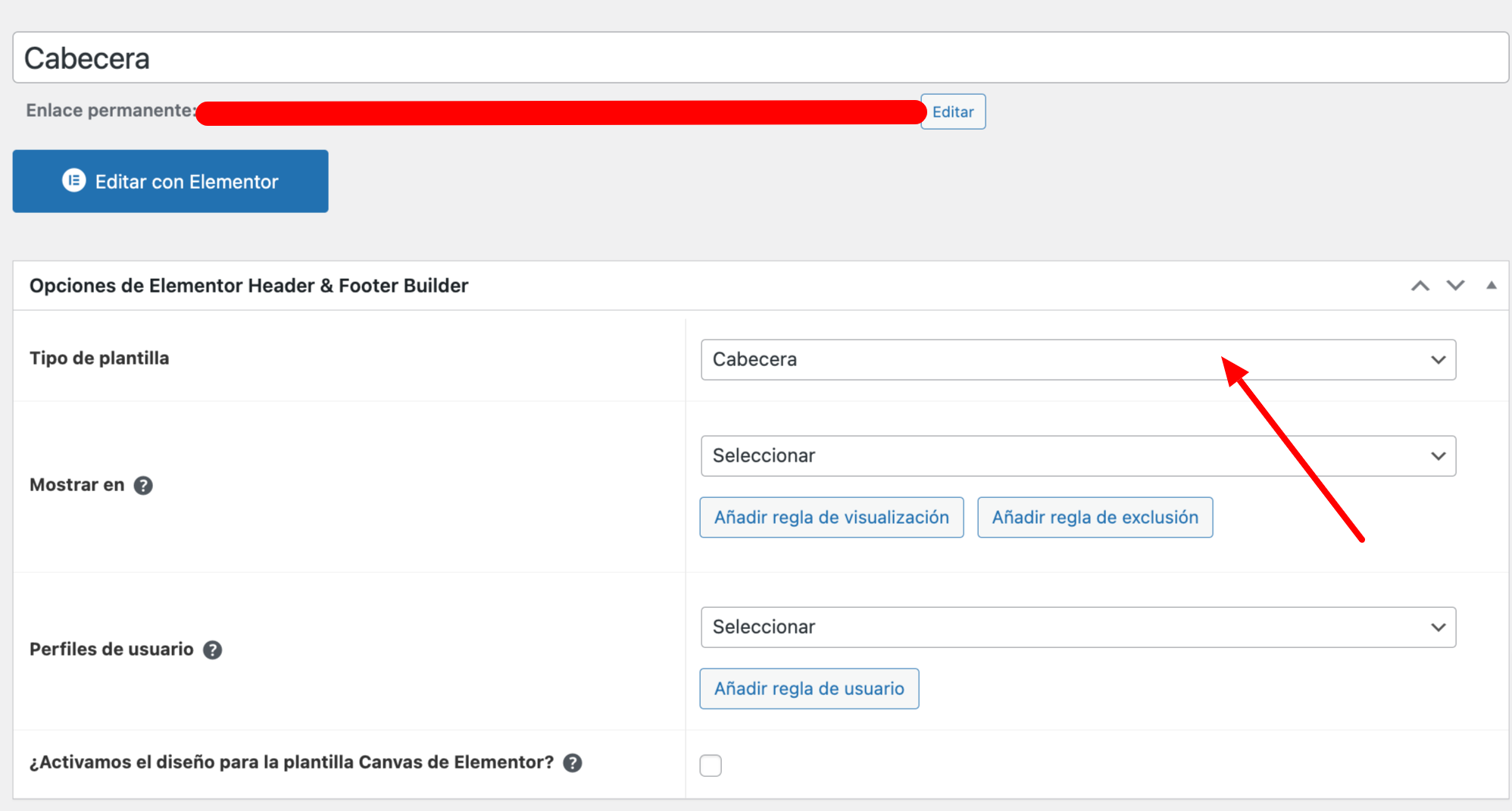Image resolution: width=1512 pixels, height=811 pixels.
Task: Click the Cabecera title input field
Action: [761, 58]
